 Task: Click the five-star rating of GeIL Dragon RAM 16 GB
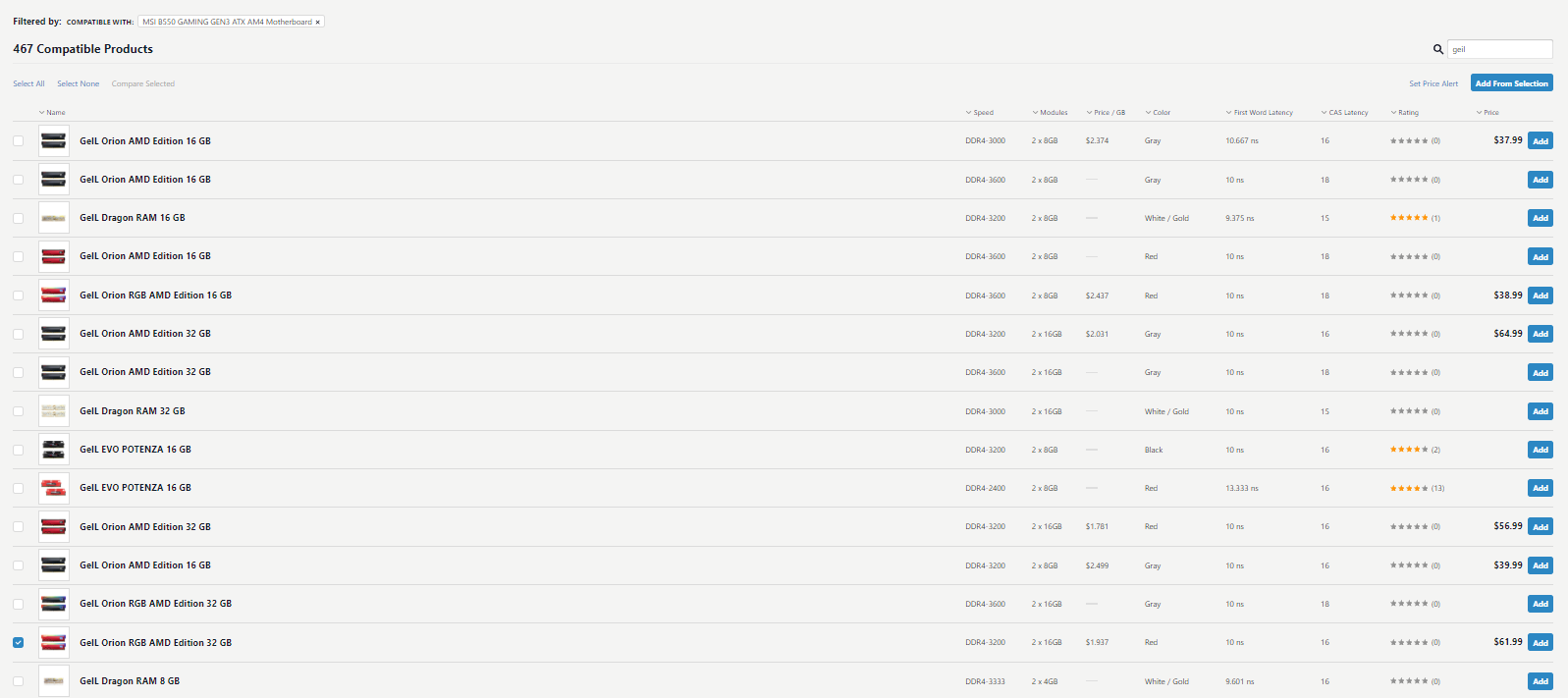click(x=1409, y=218)
